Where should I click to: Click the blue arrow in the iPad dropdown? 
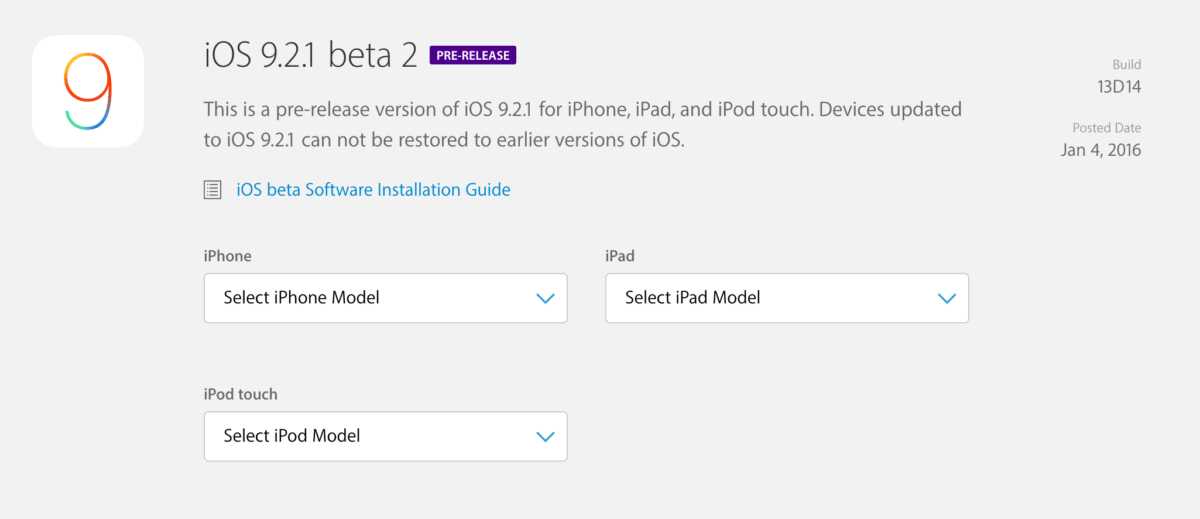point(946,298)
